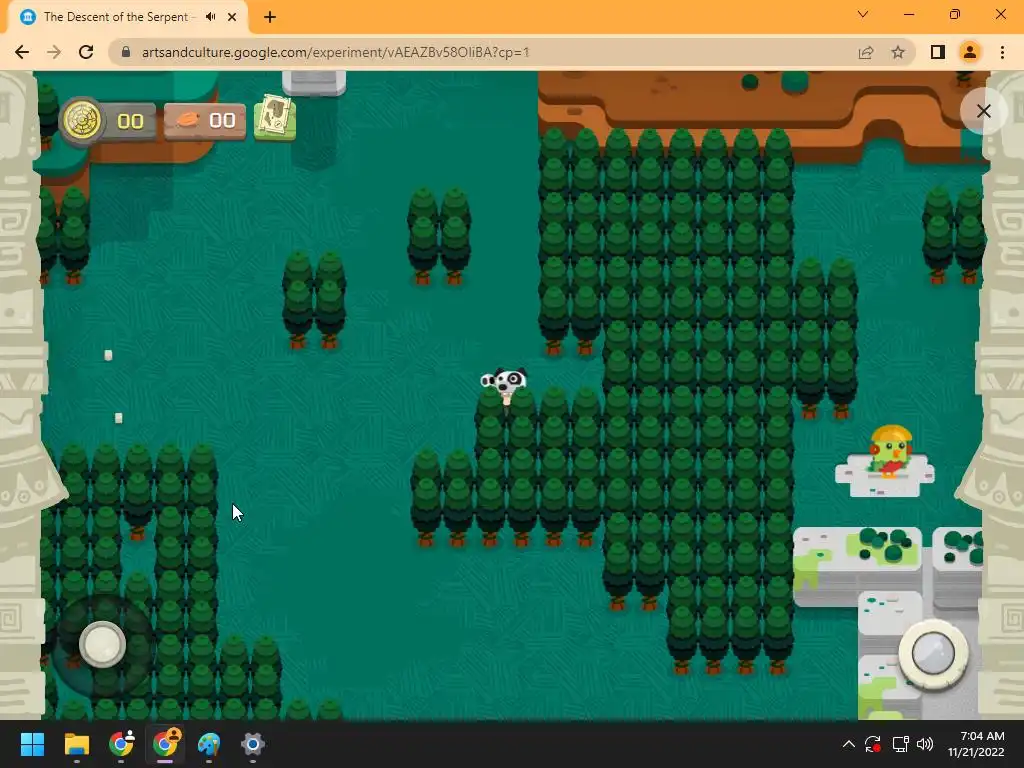The height and width of the screenshot is (768, 1024).
Task: Open the first Chrome taskbar icon
Action: tap(121, 744)
